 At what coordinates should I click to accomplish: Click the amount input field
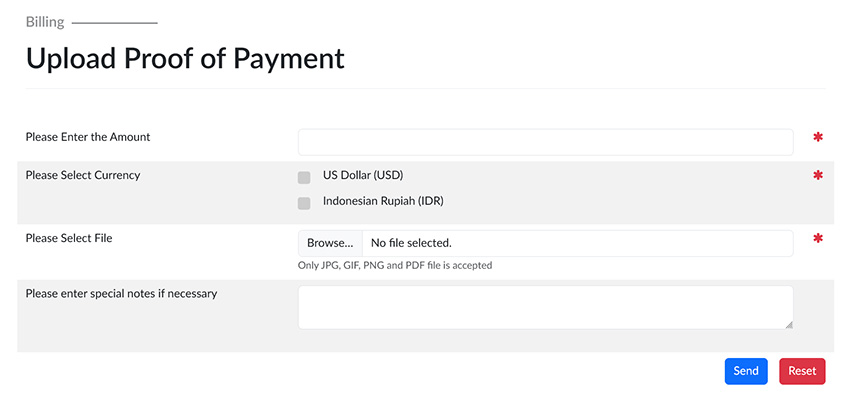point(545,142)
